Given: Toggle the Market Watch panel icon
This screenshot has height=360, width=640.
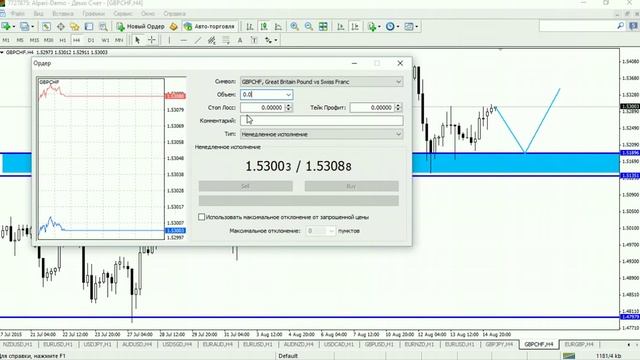Looking at the screenshot, I should click(46, 27).
